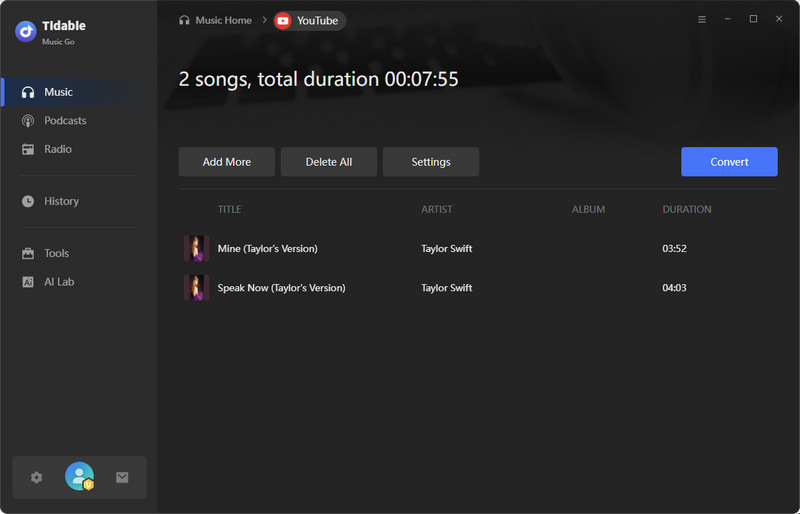Click the YouTube breadcrumb label
The image size is (800, 514).
click(317, 21)
